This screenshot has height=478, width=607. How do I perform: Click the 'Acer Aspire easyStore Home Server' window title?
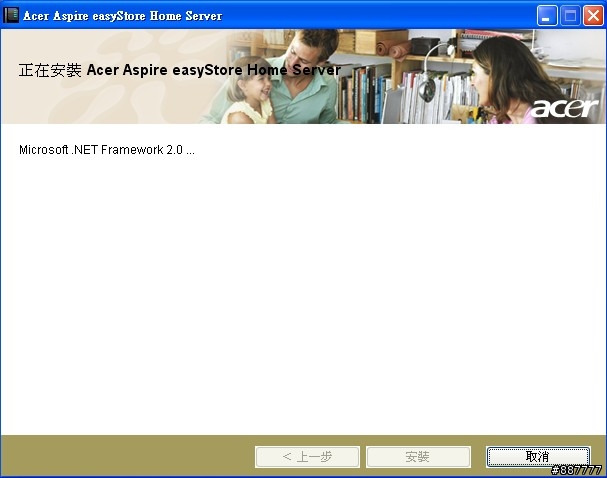[x=122, y=16]
